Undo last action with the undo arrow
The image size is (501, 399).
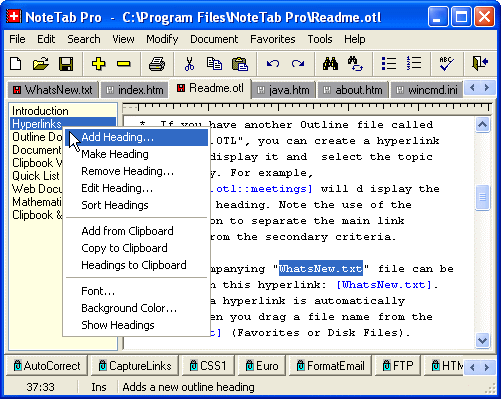tap(273, 63)
